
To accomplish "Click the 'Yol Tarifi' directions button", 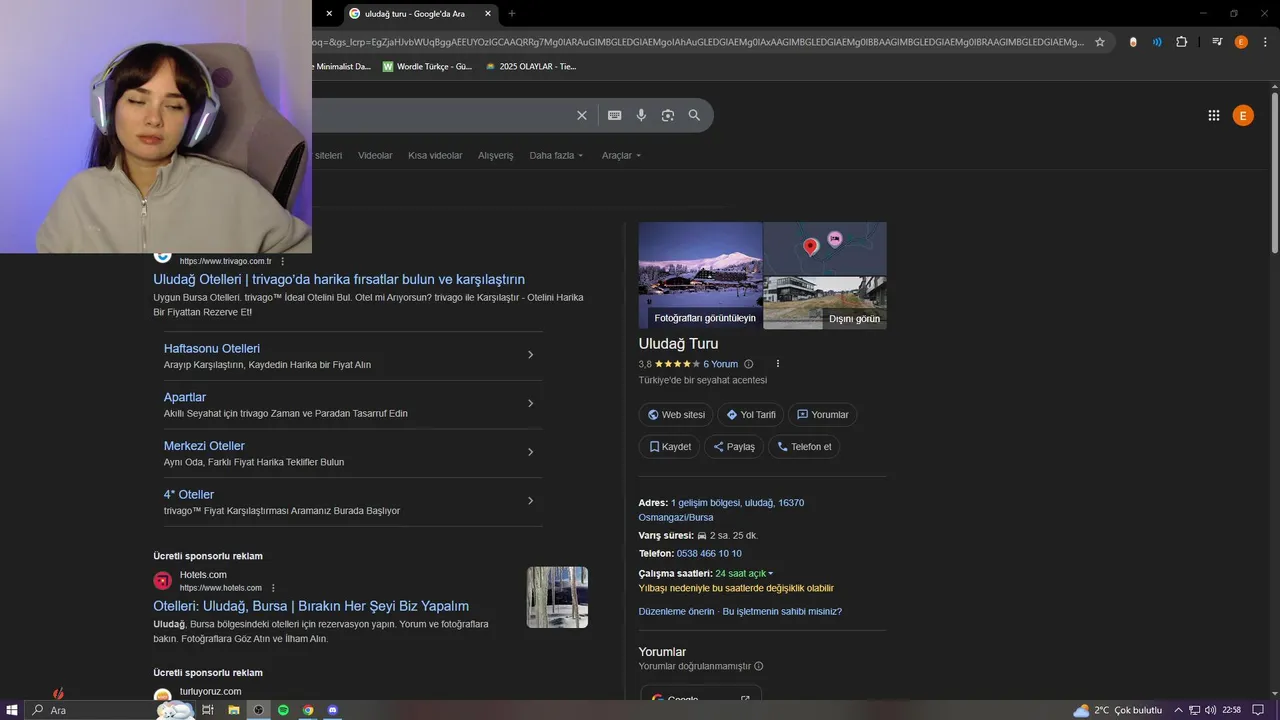I will tap(750, 415).
